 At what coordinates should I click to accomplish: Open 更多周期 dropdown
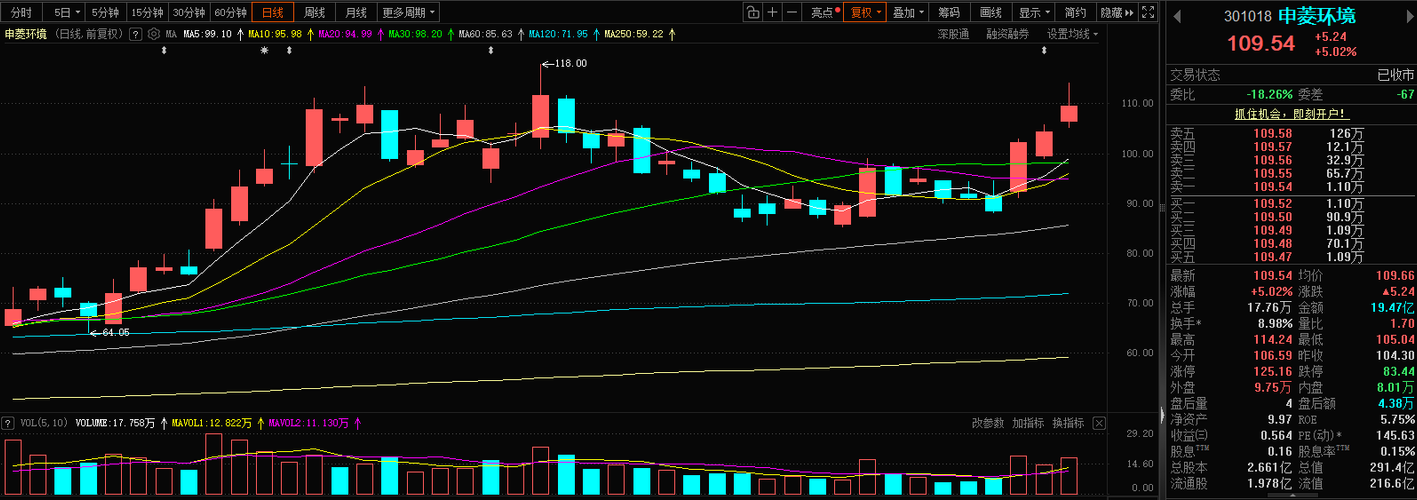point(409,13)
